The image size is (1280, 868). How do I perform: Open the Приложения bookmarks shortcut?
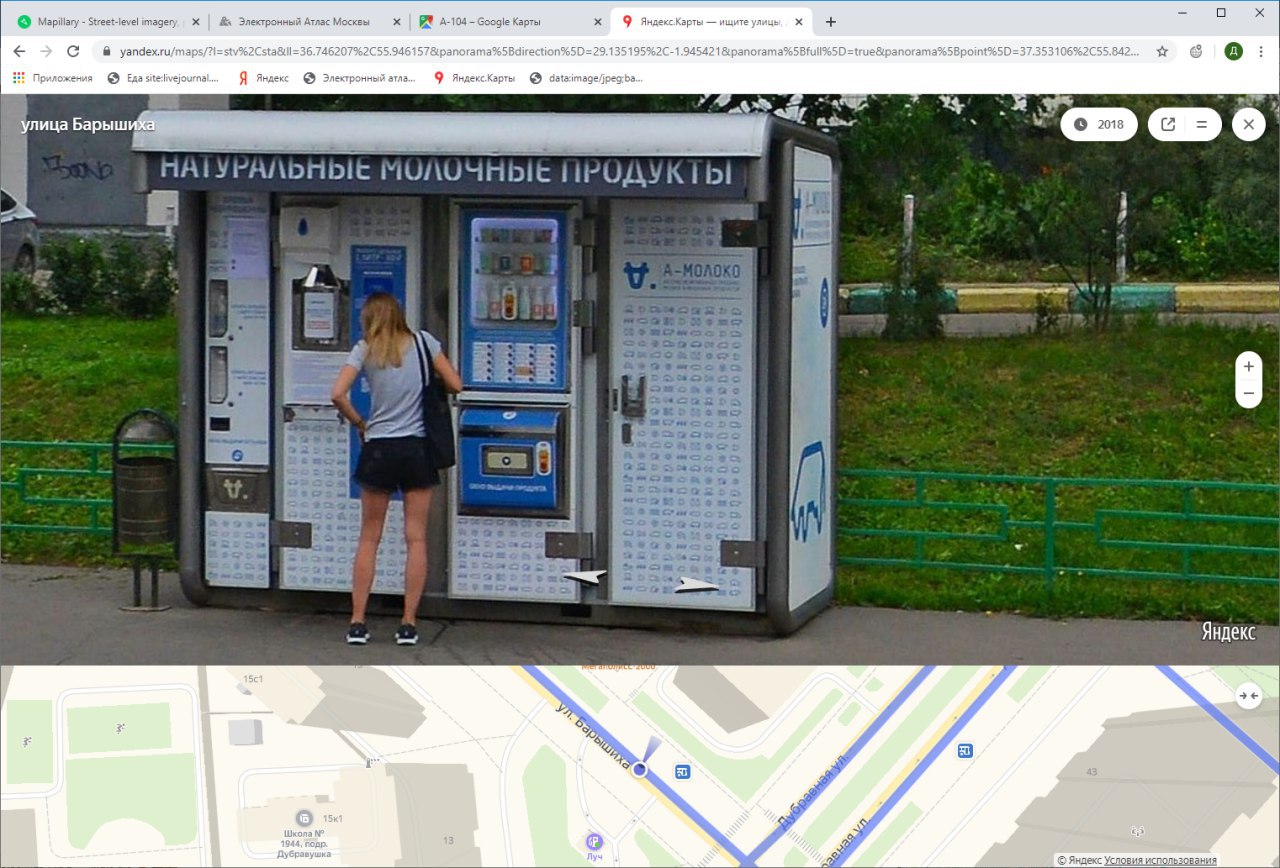tap(53, 77)
